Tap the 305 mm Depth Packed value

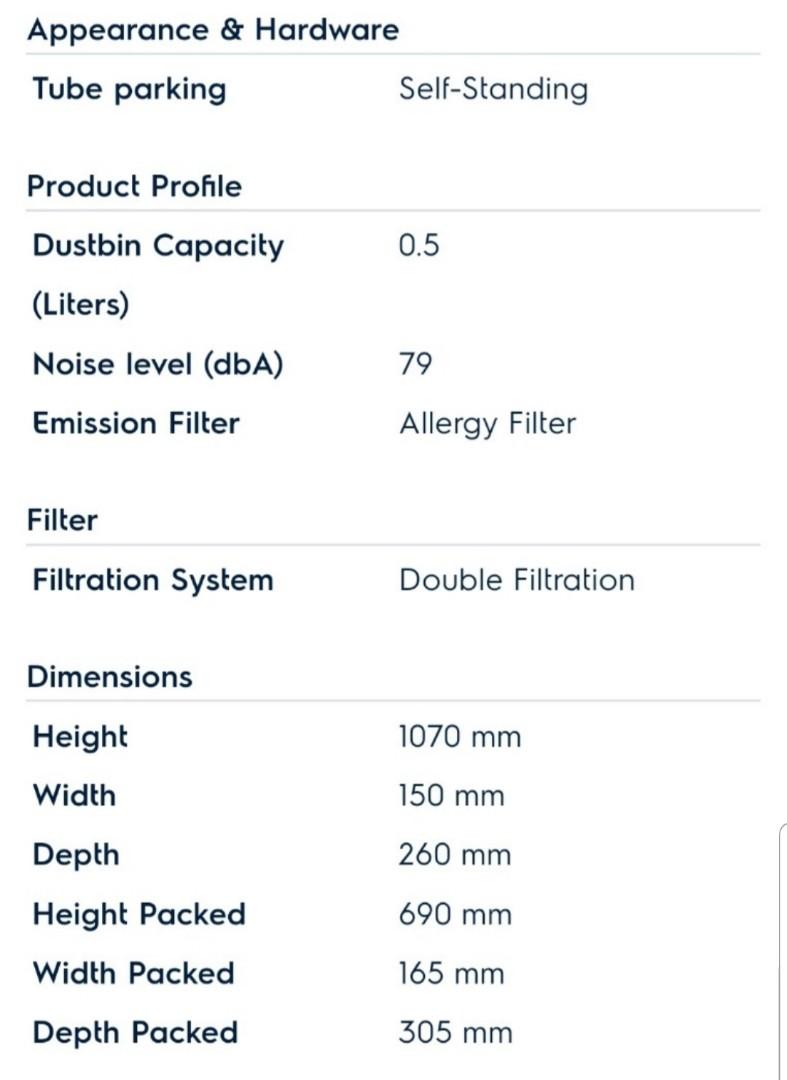tap(455, 1033)
